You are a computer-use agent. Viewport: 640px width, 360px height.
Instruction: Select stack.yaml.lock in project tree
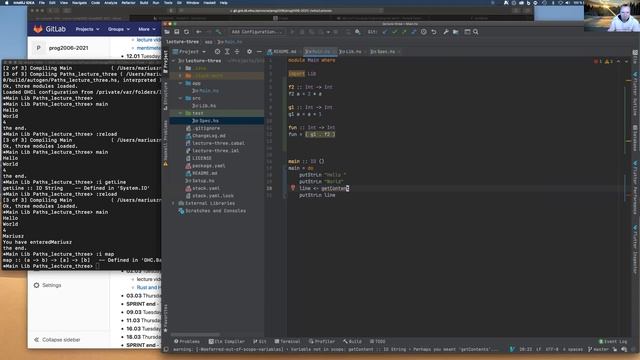(x=210, y=196)
